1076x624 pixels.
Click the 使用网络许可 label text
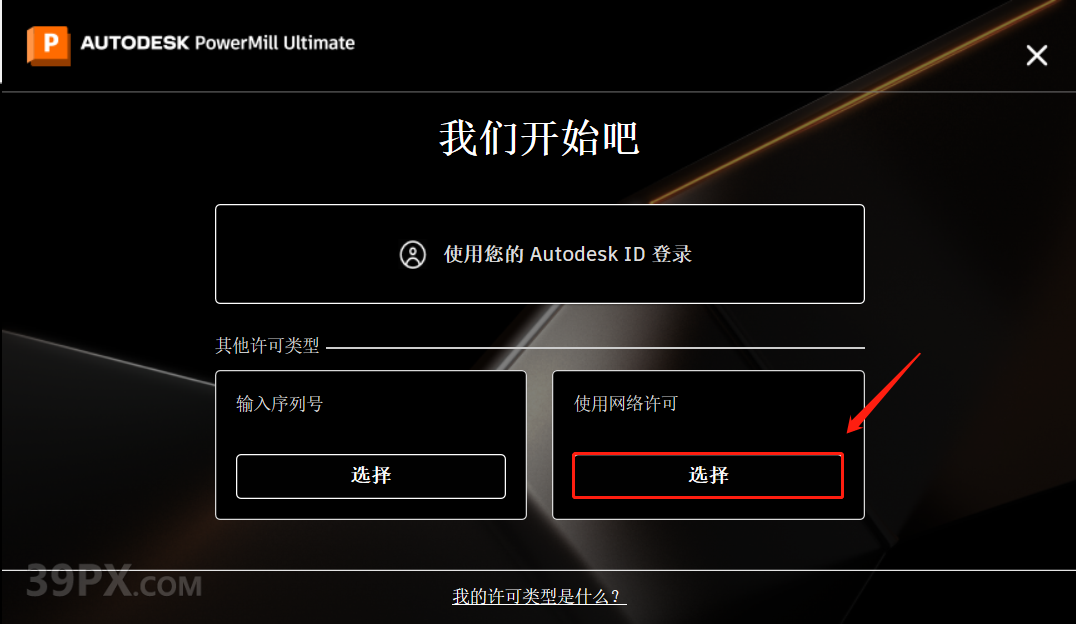click(626, 404)
